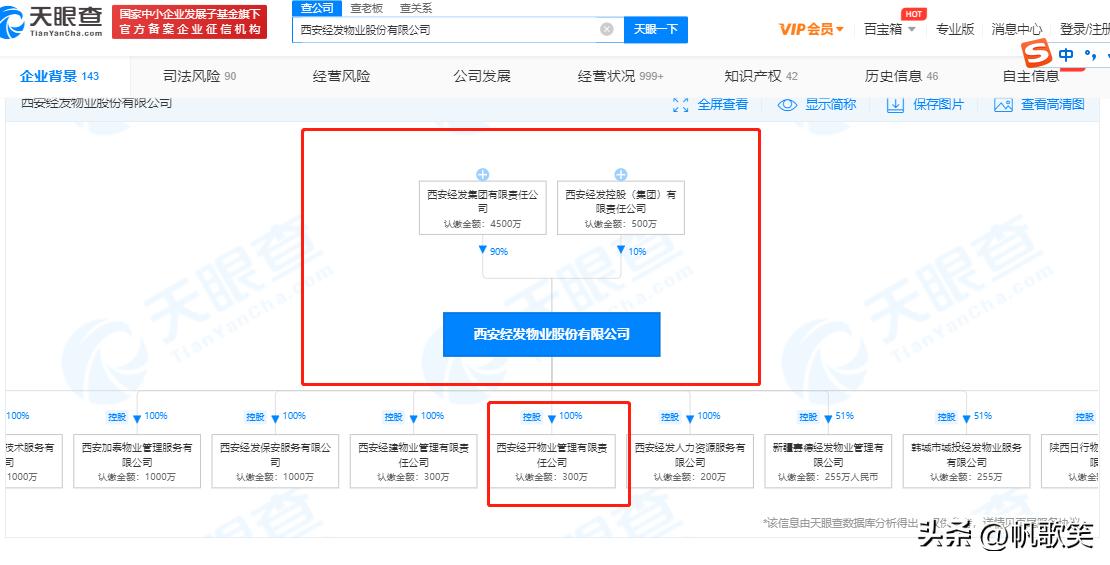The image size is (1110, 565).
Task: Click the 控股 tag above 新疆喜德经发物业管理有限公司
Action: point(808,417)
